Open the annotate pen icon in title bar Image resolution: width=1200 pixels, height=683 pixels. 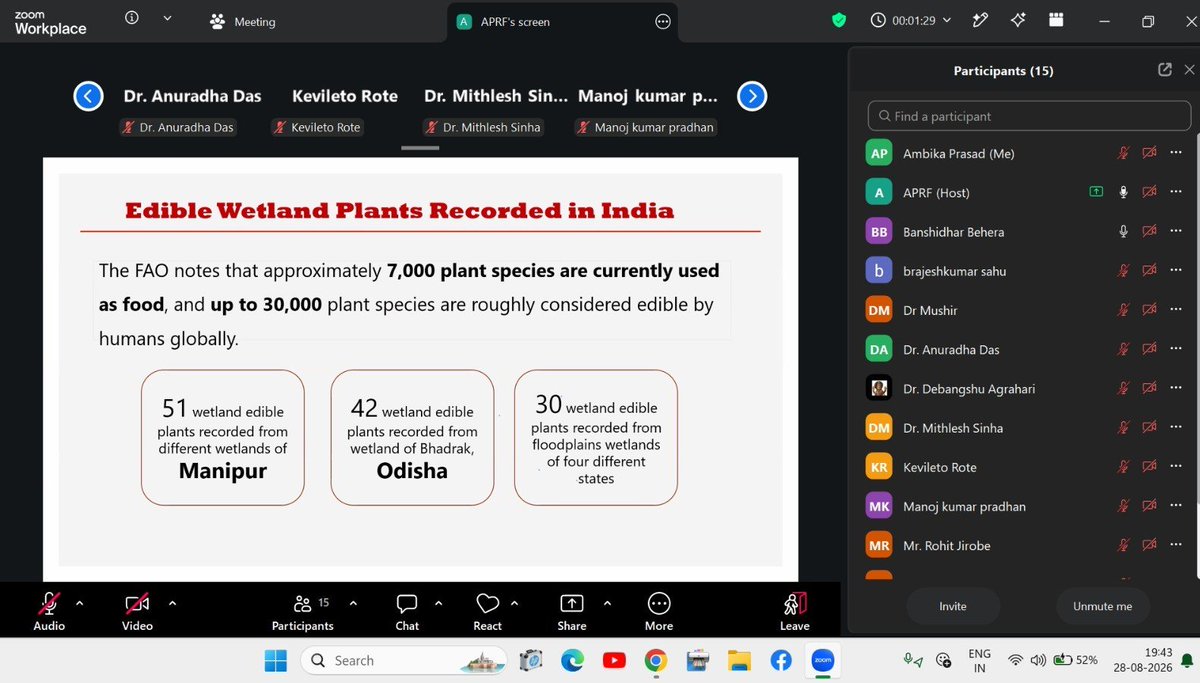pyautogui.click(x=980, y=20)
